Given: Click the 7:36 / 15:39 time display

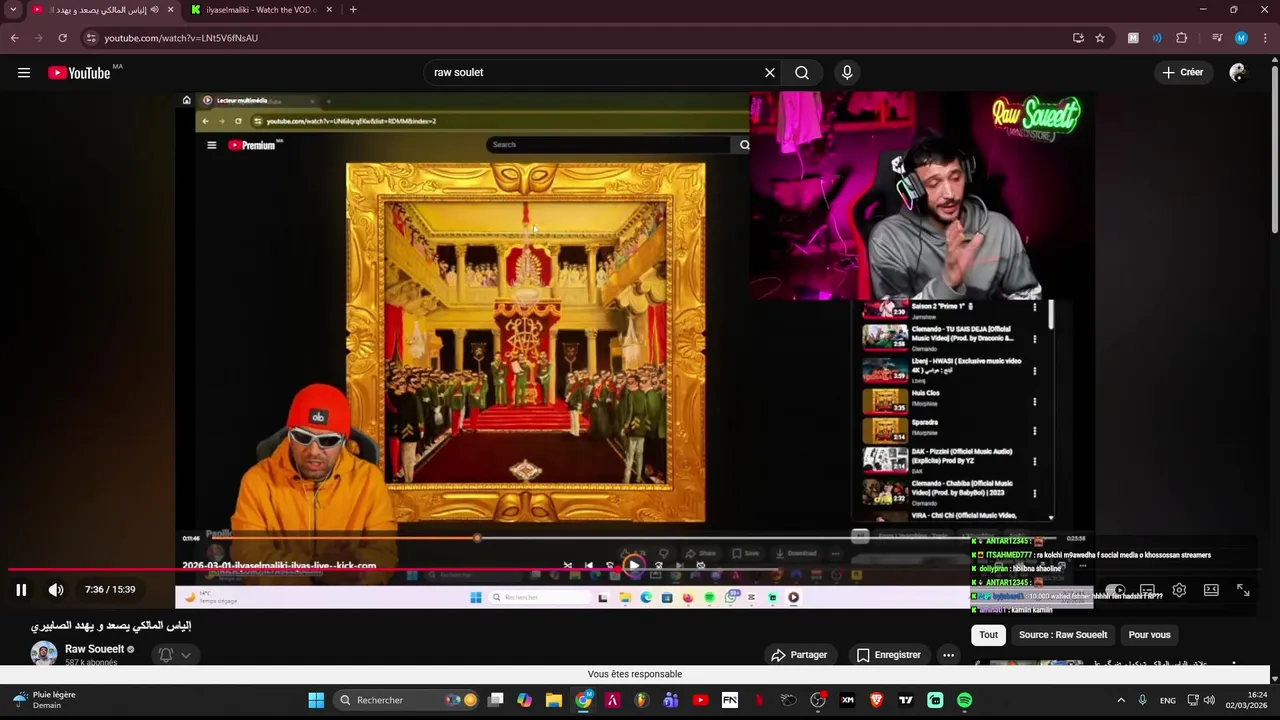Looking at the screenshot, I should point(110,590).
